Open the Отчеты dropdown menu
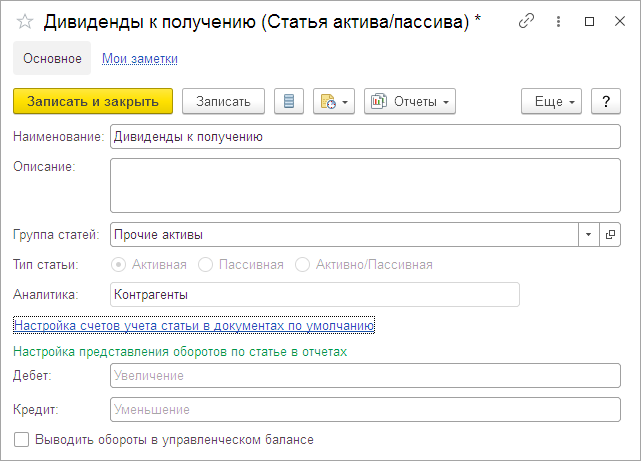The height and width of the screenshot is (461, 641). tap(410, 101)
